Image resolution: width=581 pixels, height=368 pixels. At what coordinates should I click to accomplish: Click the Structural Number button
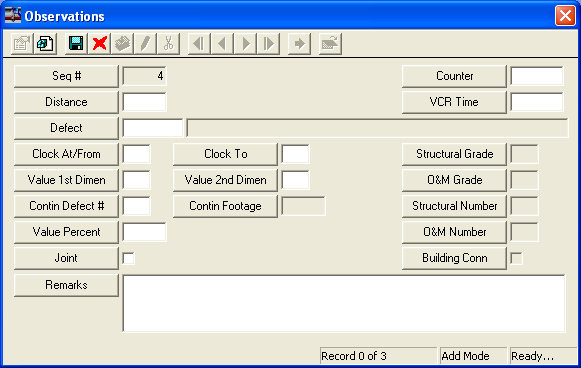pos(454,206)
